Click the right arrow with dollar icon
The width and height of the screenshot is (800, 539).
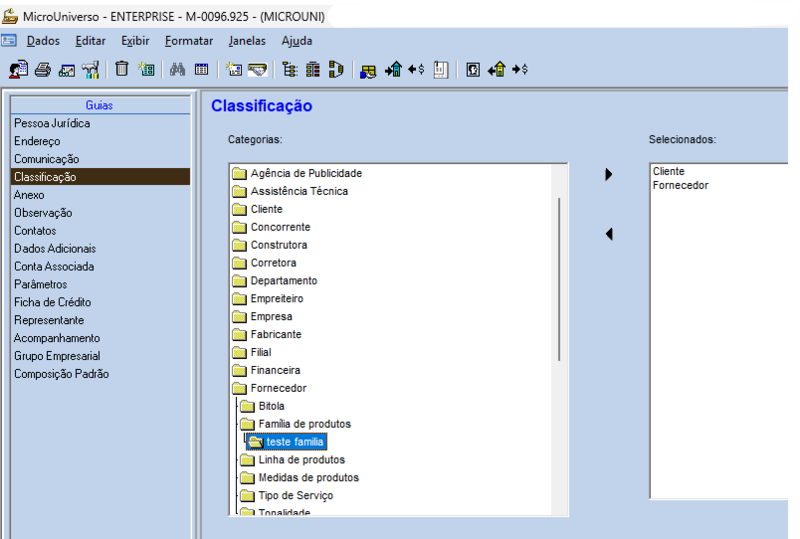(x=520, y=69)
